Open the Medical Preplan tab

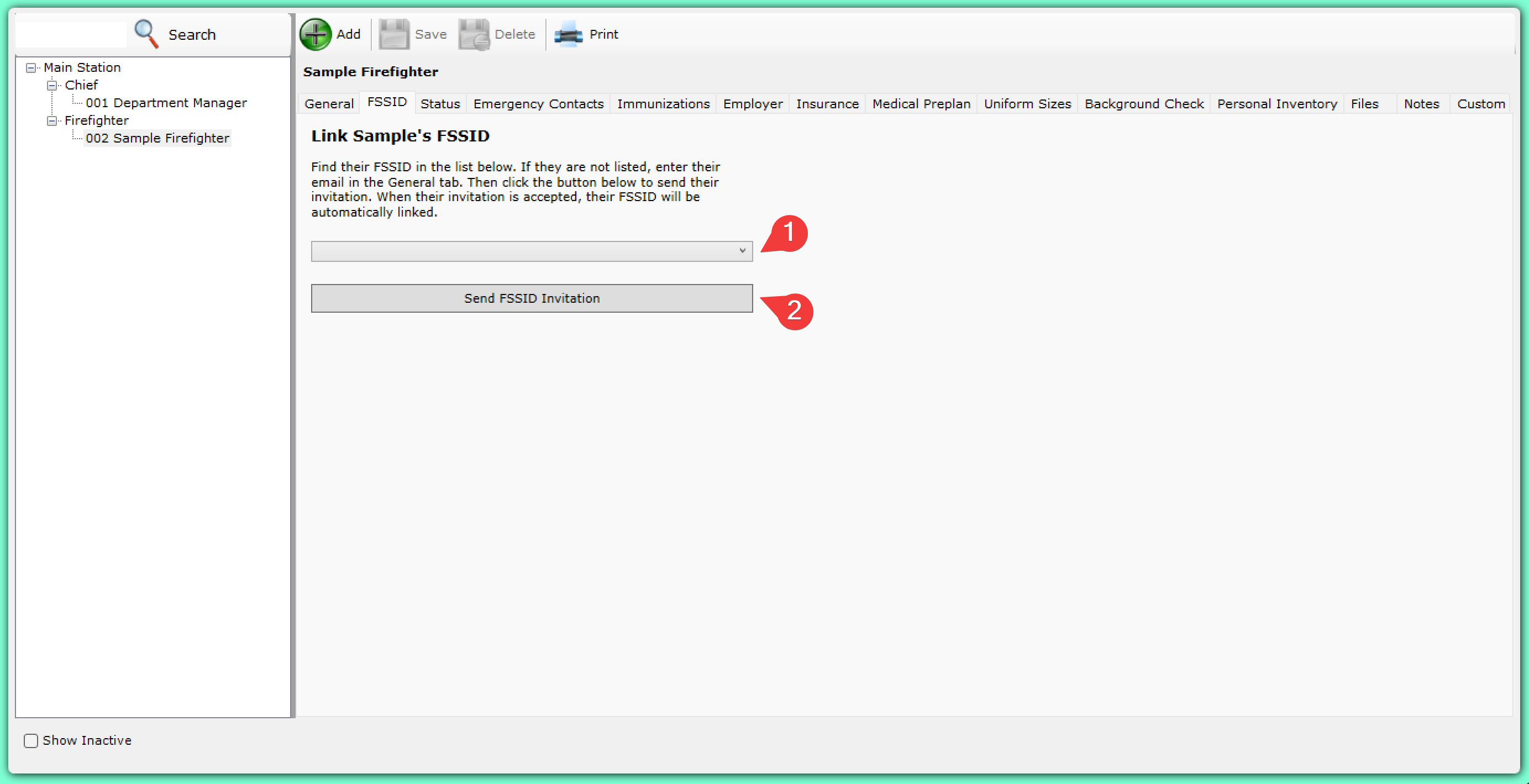[921, 104]
